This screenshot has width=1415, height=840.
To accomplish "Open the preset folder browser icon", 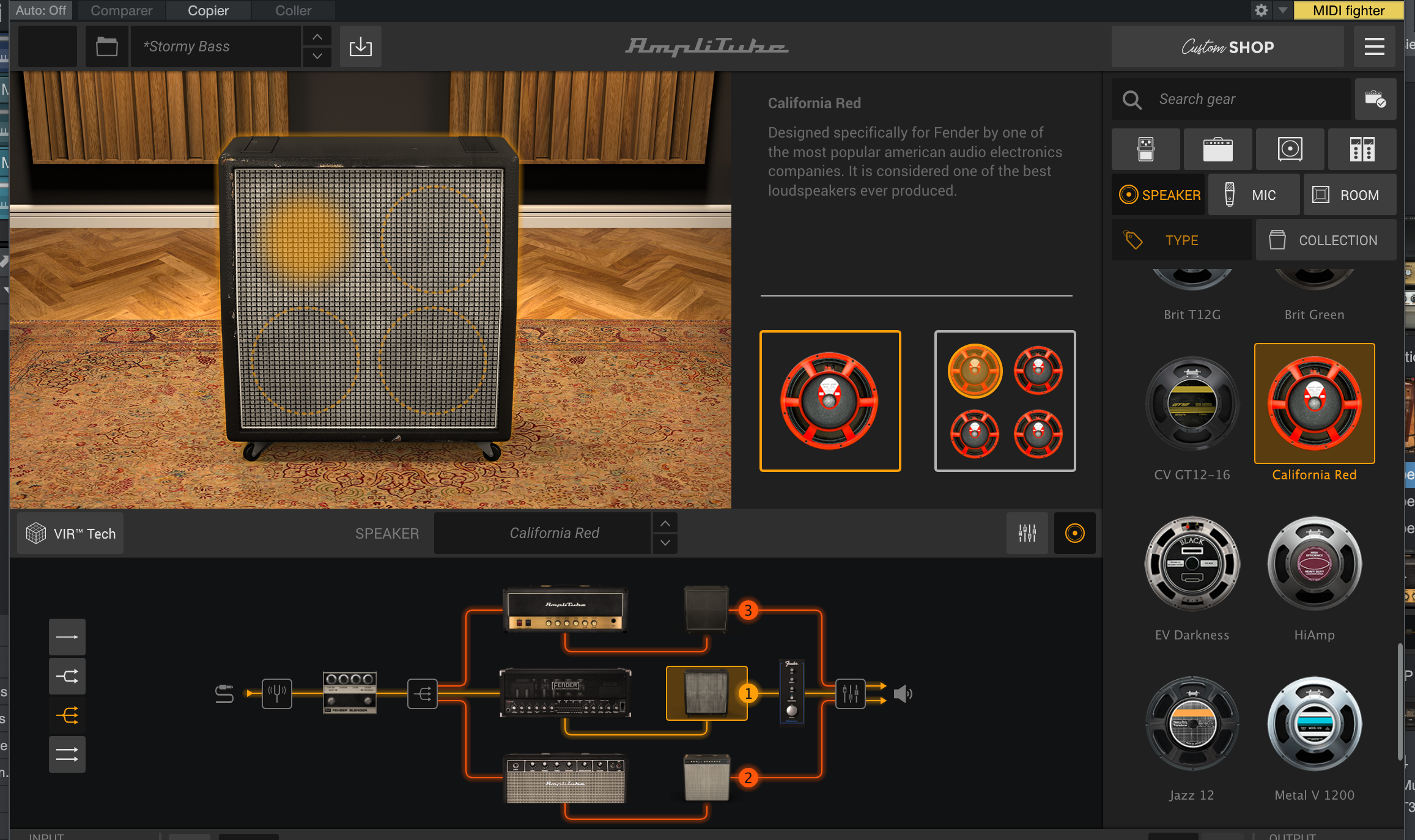I will click(x=107, y=46).
